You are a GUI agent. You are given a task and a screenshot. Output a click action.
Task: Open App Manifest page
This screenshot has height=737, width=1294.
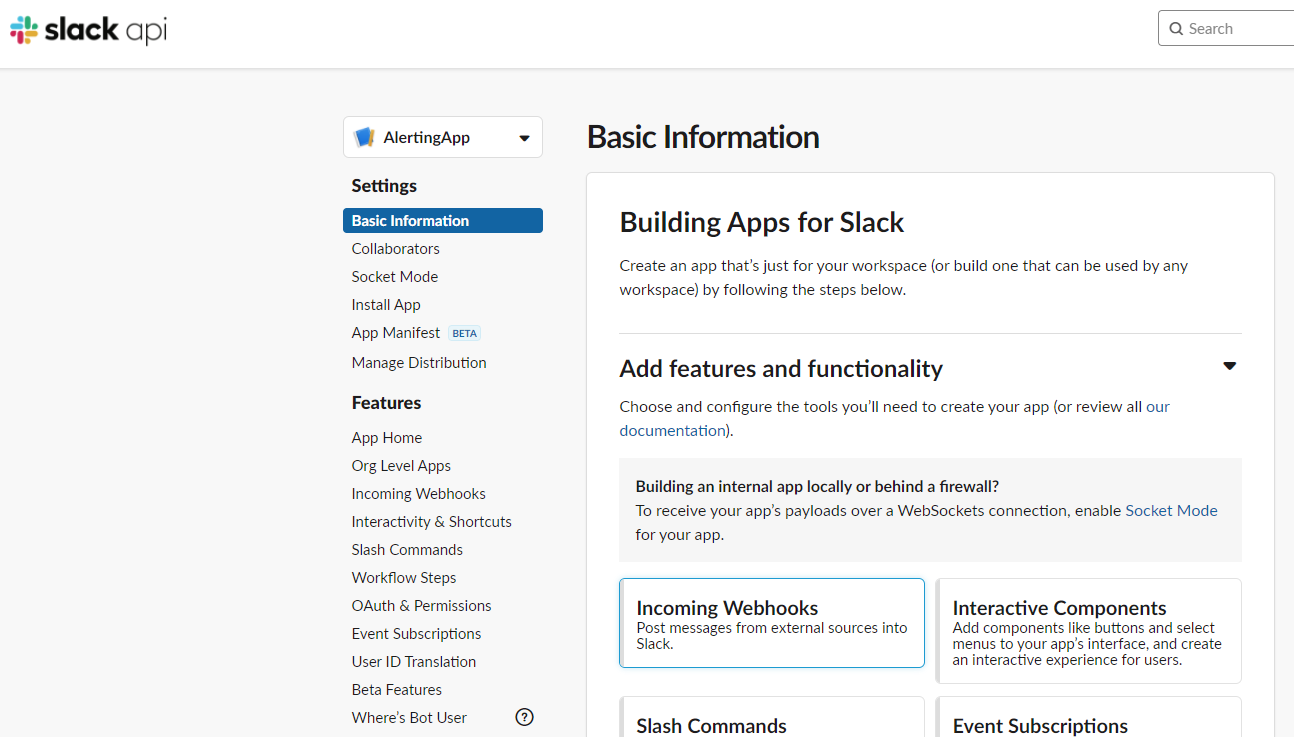click(395, 333)
